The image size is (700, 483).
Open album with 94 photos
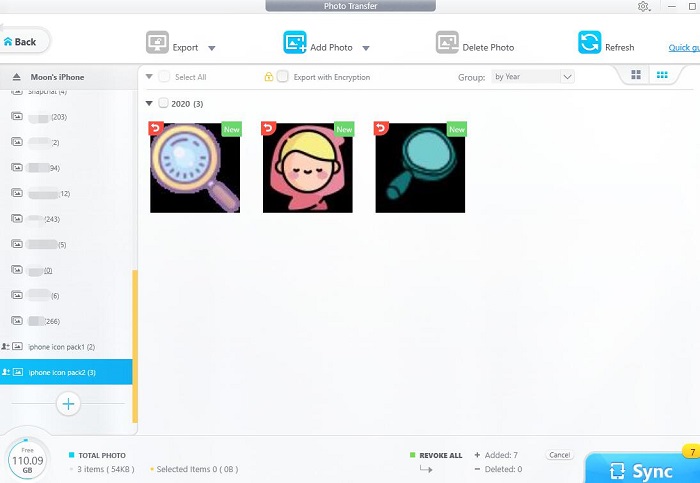[67, 168]
